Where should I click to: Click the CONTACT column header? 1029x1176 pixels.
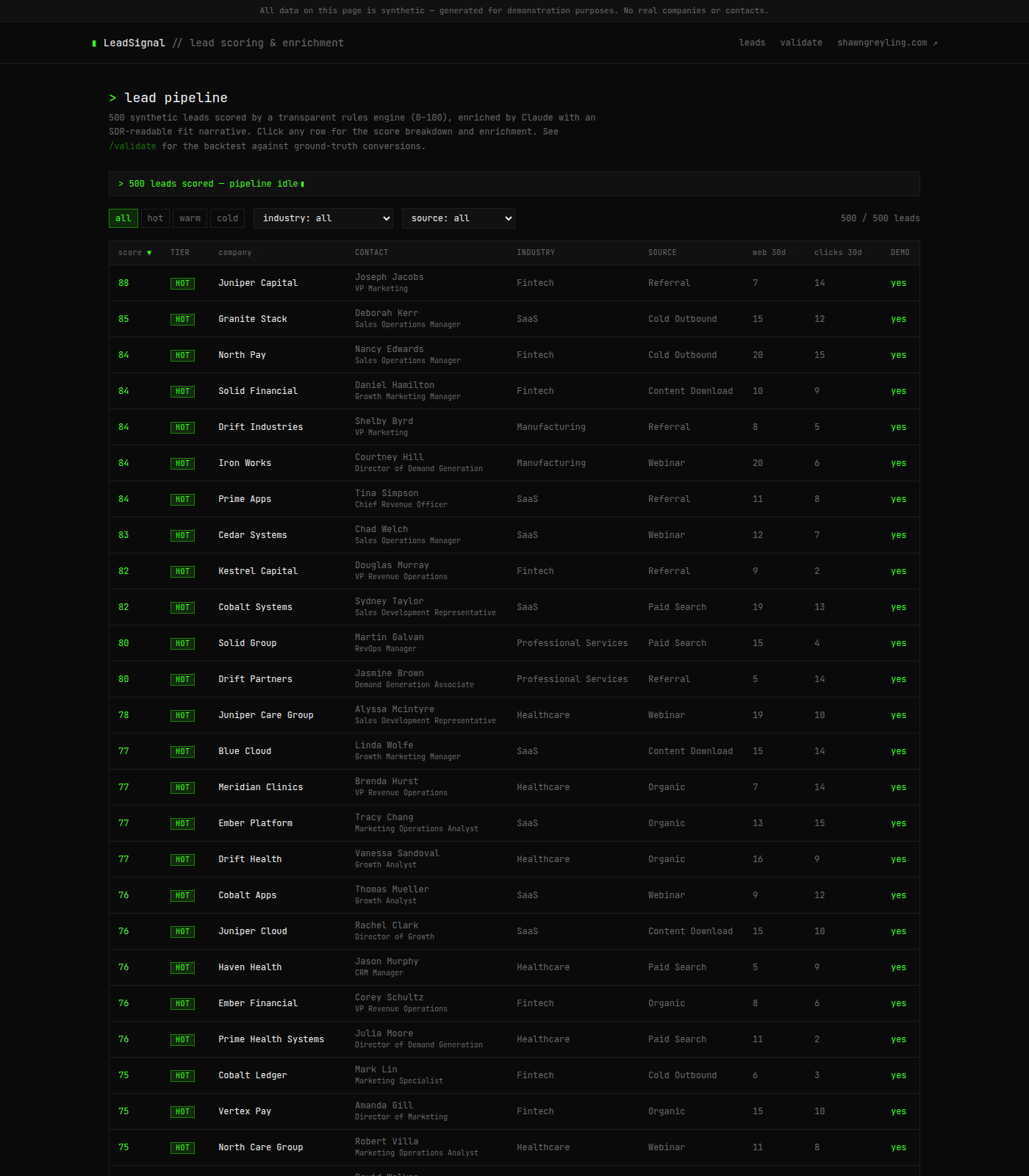tap(371, 253)
